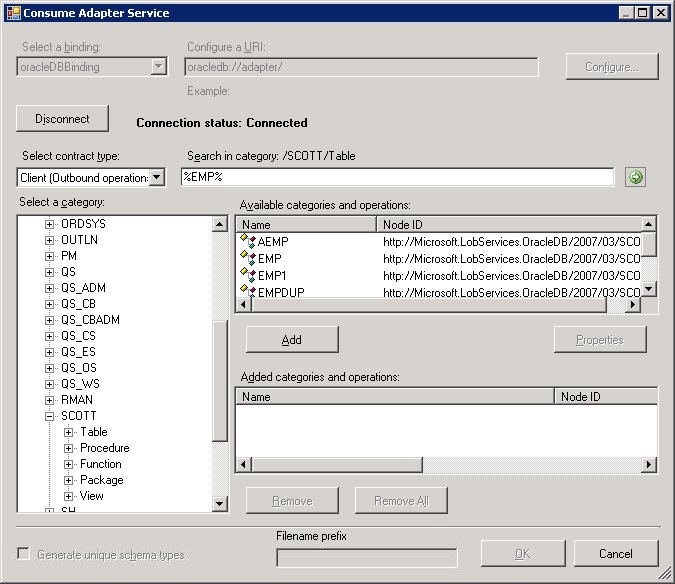Screen dimensions: 675x584
Task: Click the Consume Adapter Service title icon
Action: point(13,13)
